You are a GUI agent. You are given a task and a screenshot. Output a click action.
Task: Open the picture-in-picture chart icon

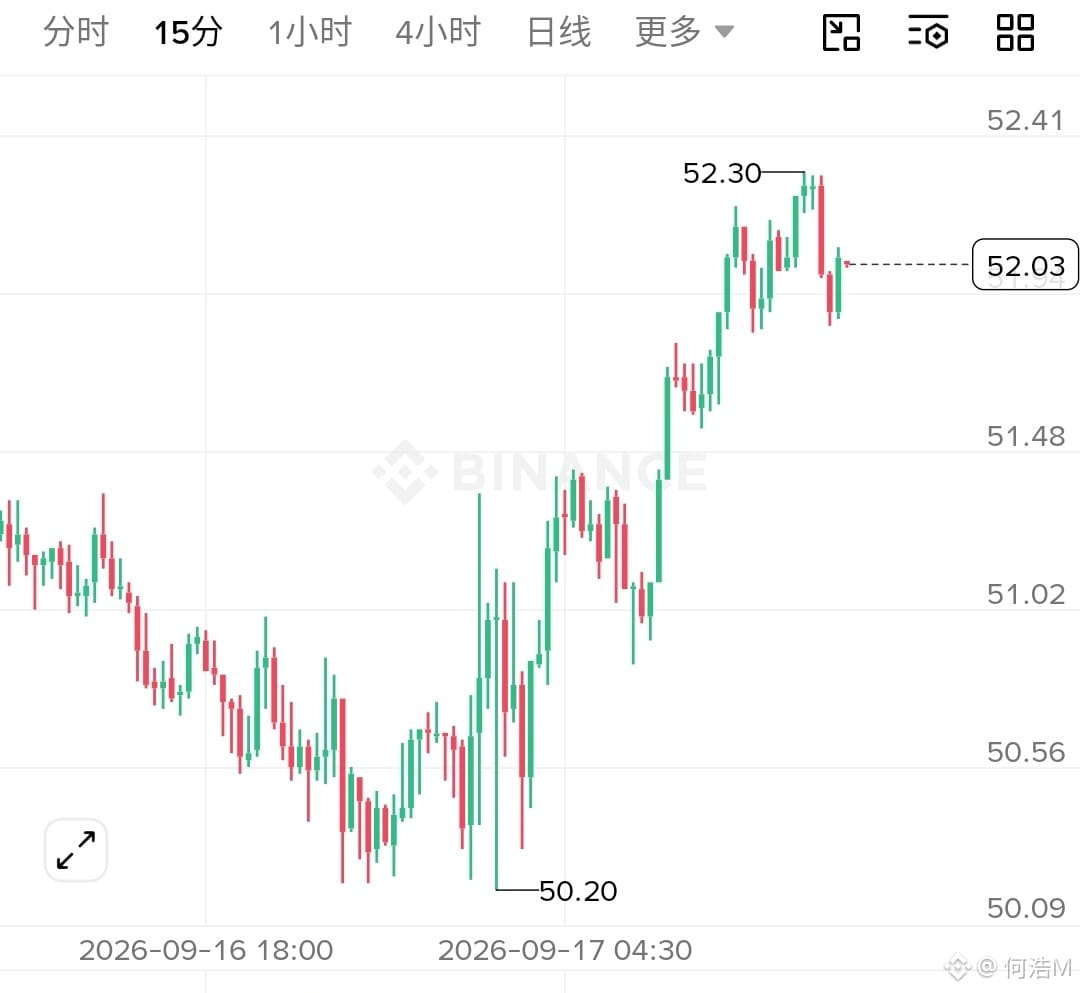click(x=841, y=32)
